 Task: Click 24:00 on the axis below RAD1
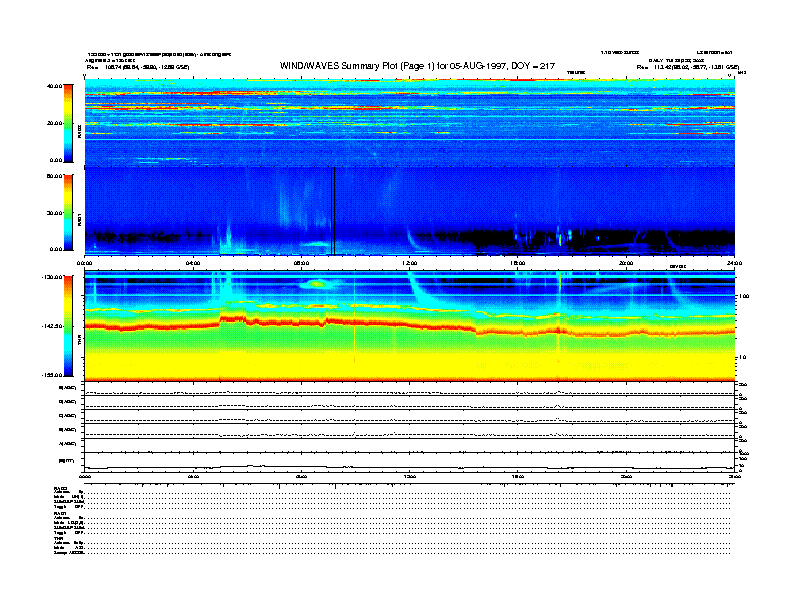click(734, 263)
